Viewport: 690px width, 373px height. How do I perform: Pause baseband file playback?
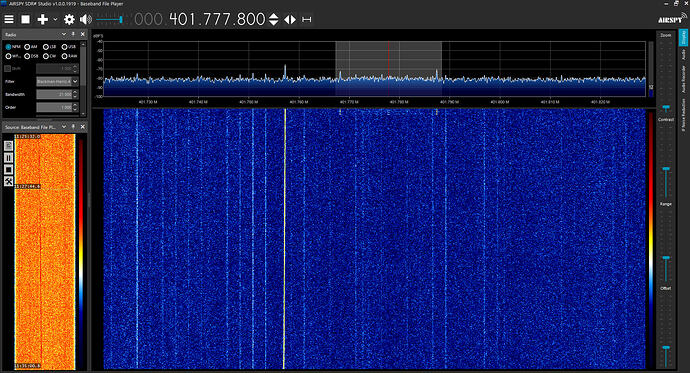(8, 158)
